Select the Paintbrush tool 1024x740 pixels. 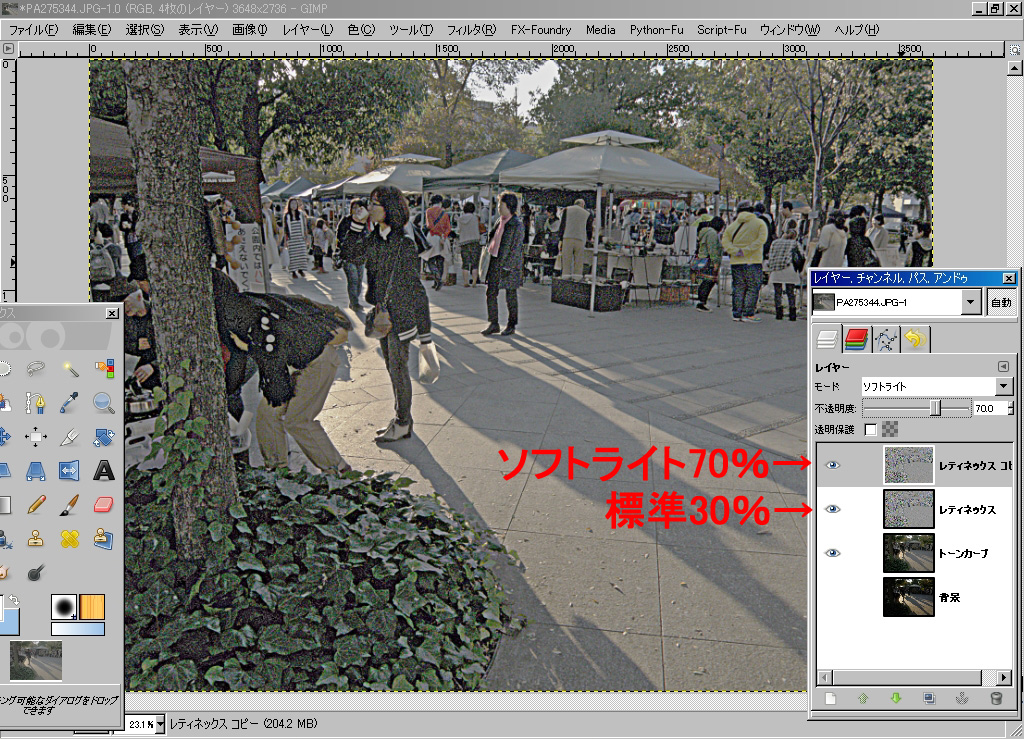tap(70, 505)
